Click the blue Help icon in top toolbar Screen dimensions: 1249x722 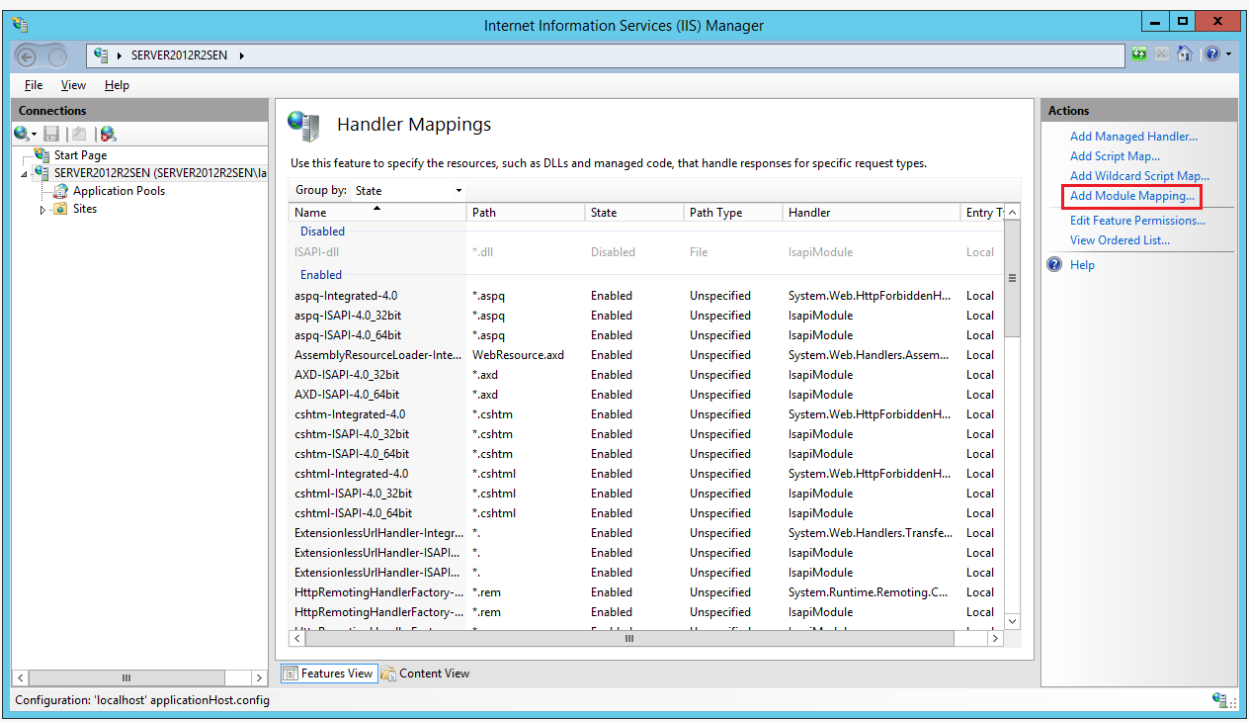[1210, 55]
